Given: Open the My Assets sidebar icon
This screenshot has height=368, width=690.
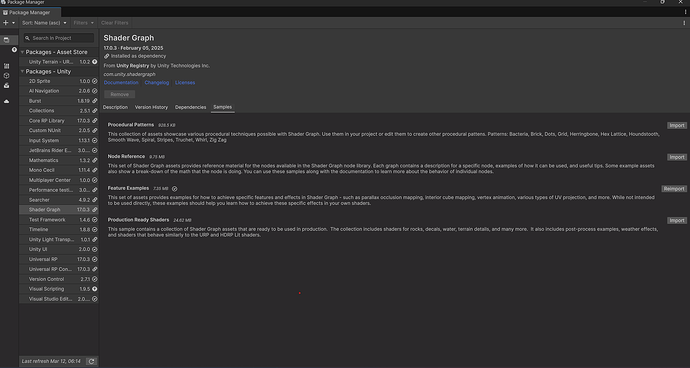Looking at the screenshot, I should [6, 86].
